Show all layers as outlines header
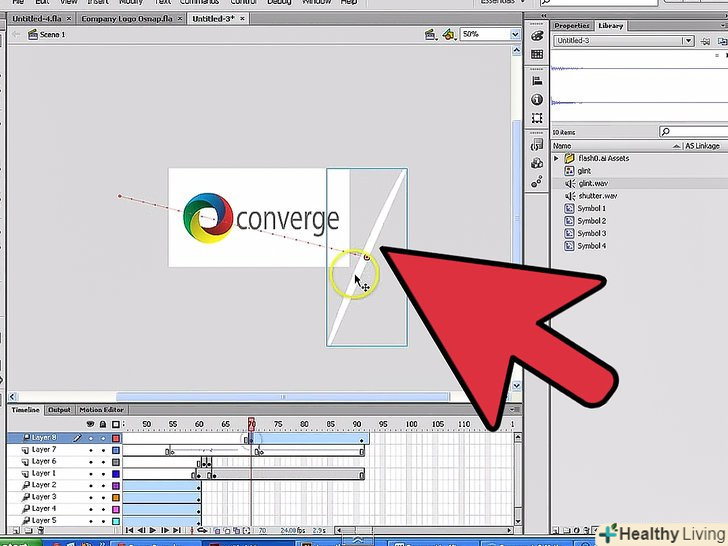The width and height of the screenshot is (728, 546). coord(116,424)
